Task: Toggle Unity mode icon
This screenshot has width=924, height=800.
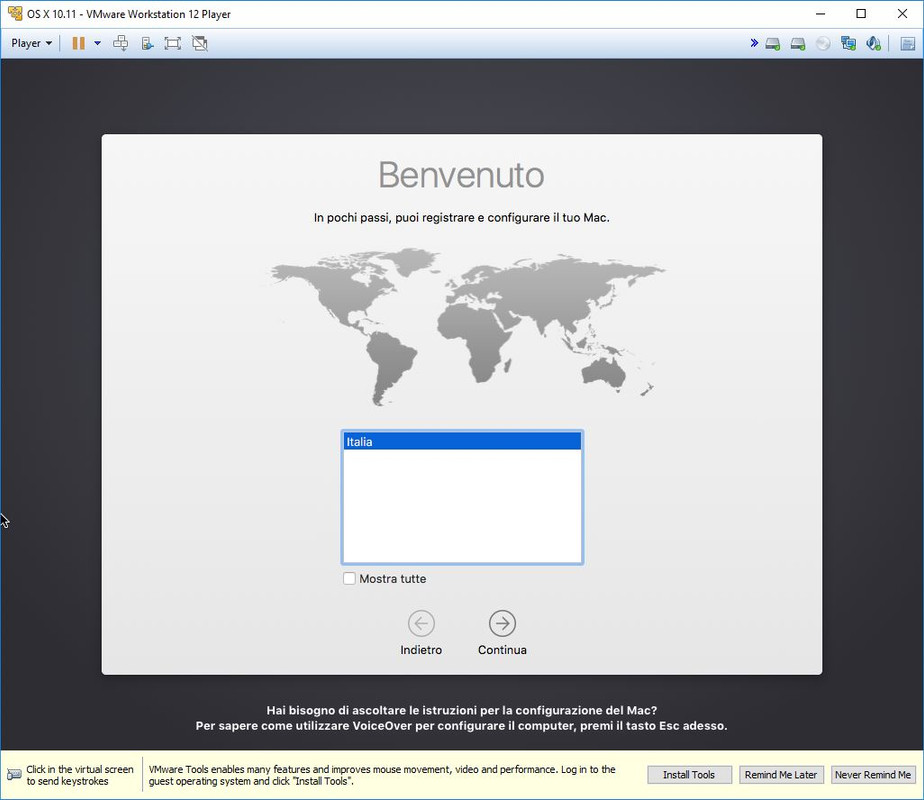Action: (200, 43)
